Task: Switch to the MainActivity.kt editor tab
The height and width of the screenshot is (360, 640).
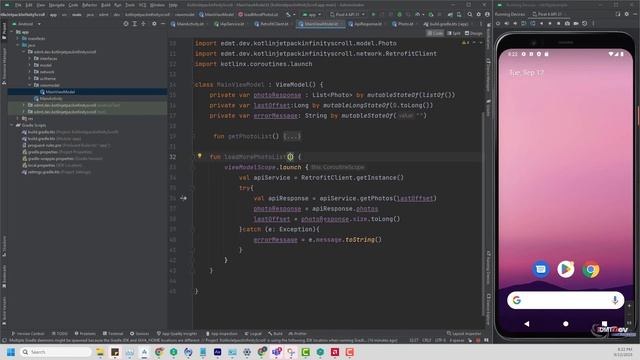Action: (x=187, y=24)
